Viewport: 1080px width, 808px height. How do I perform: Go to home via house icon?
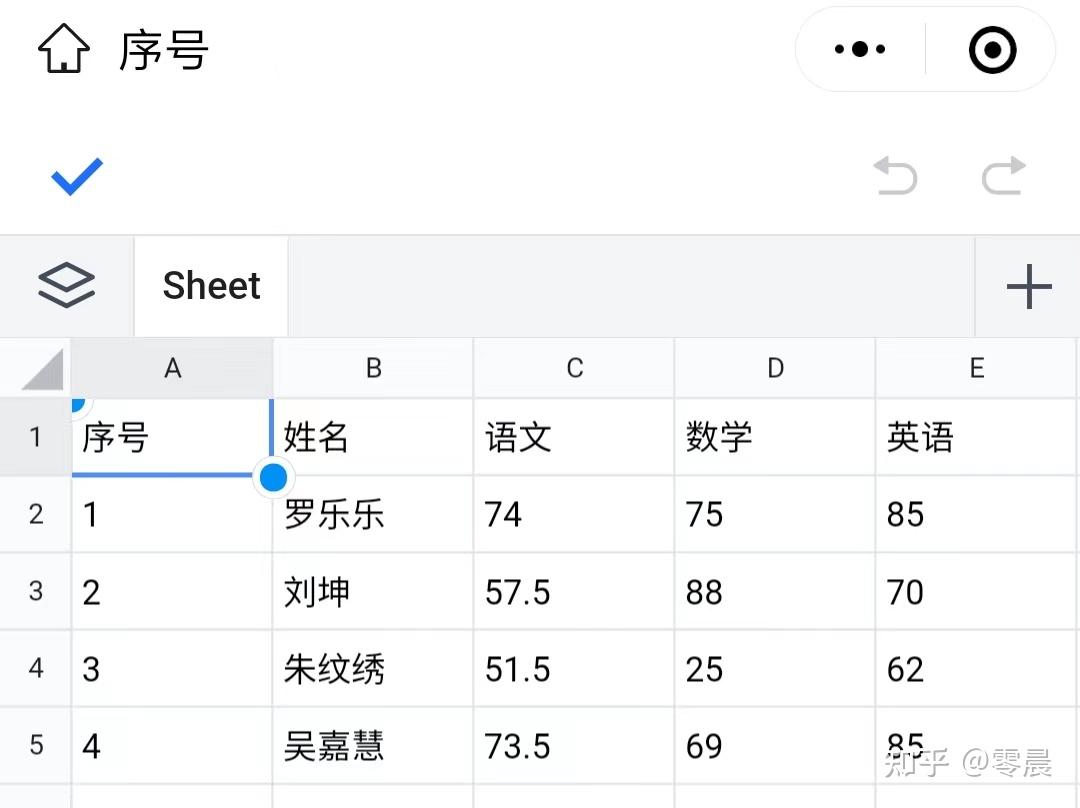pyautogui.click(x=63, y=48)
